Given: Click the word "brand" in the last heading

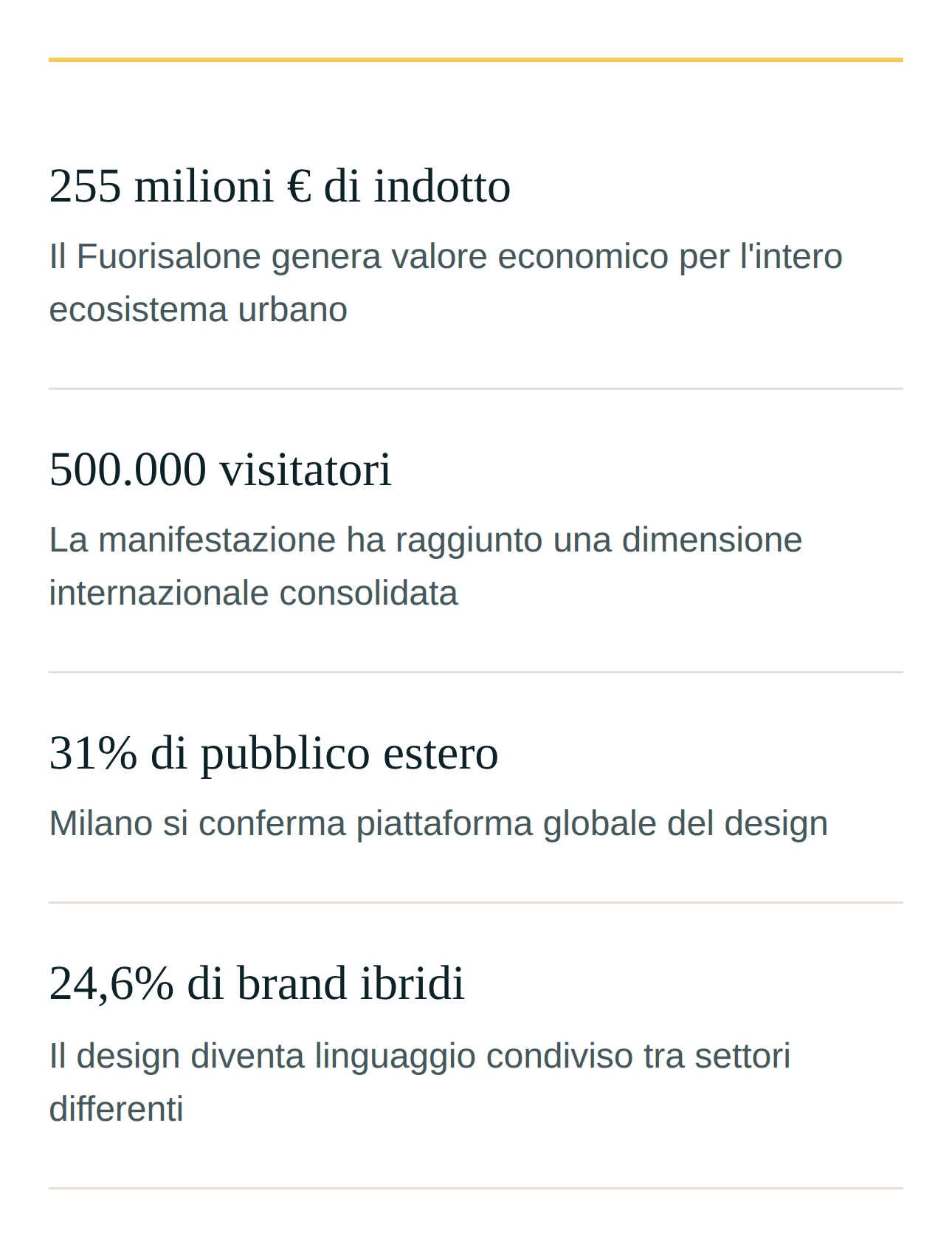Looking at the screenshot, I should (x=292, y=983).
